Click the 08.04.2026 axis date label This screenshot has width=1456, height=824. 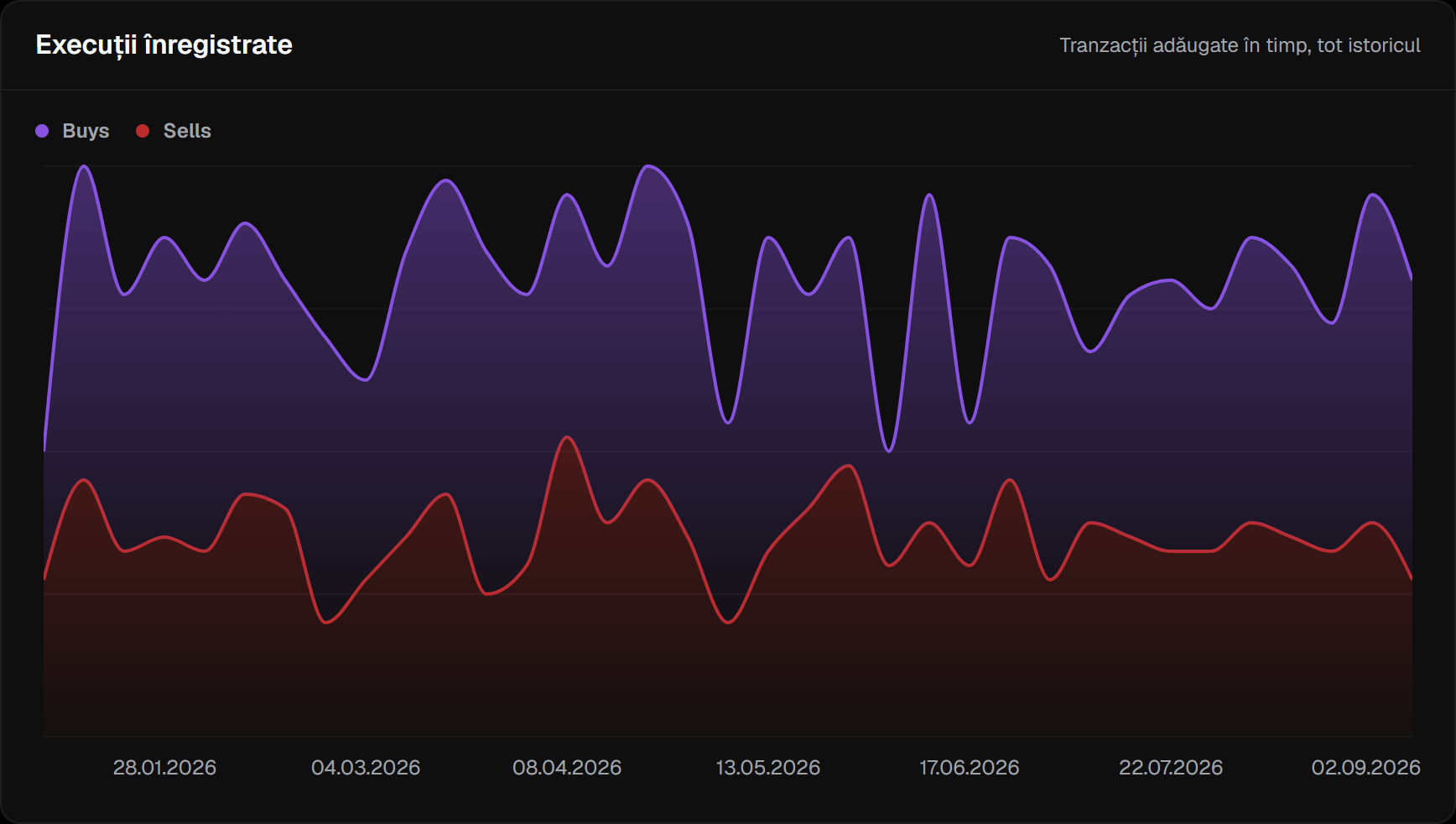pos(567,768)
